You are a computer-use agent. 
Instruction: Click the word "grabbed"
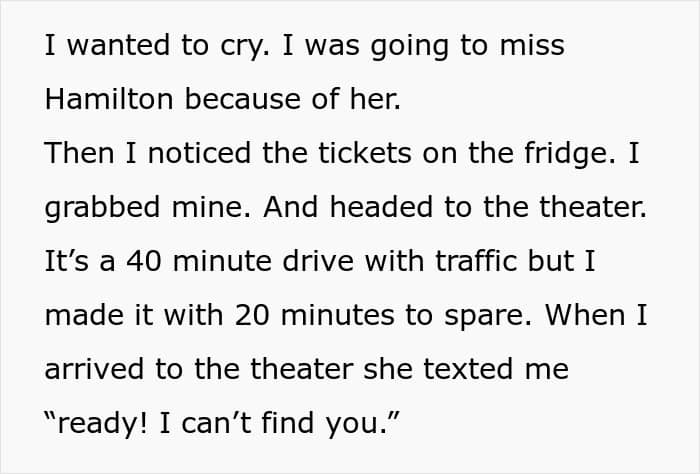point(93,207)
